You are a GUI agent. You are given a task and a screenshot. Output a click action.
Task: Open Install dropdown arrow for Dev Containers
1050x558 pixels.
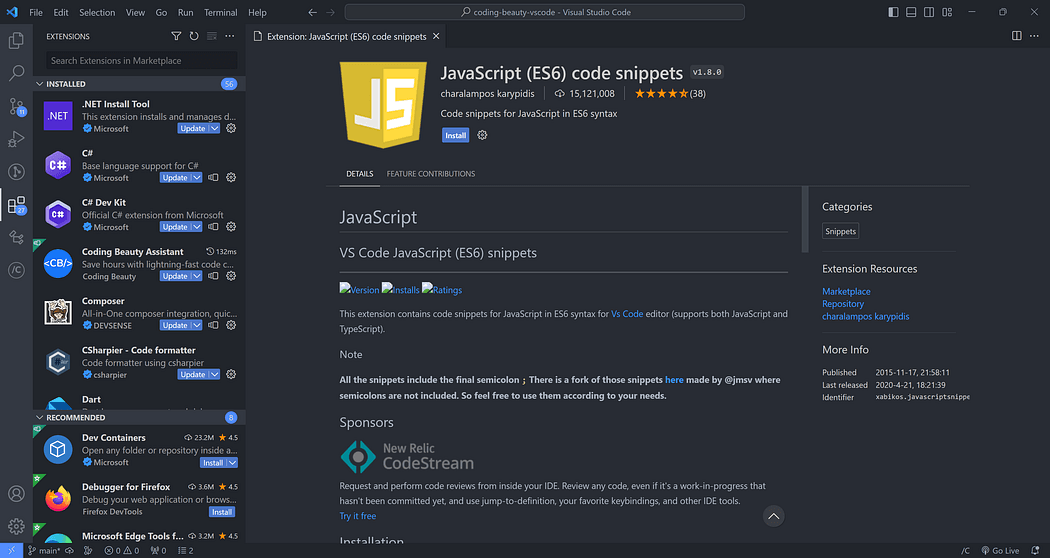tap(232, 463)
